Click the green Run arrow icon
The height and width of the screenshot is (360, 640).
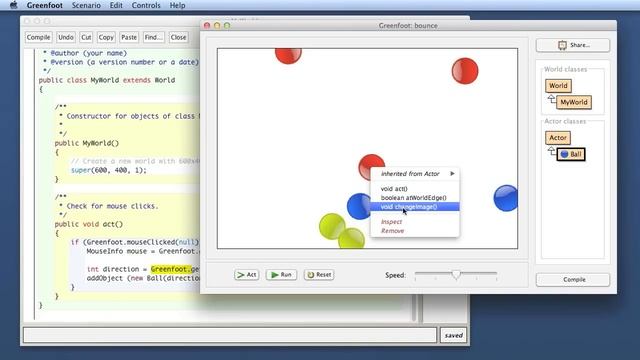pos(275,275)
